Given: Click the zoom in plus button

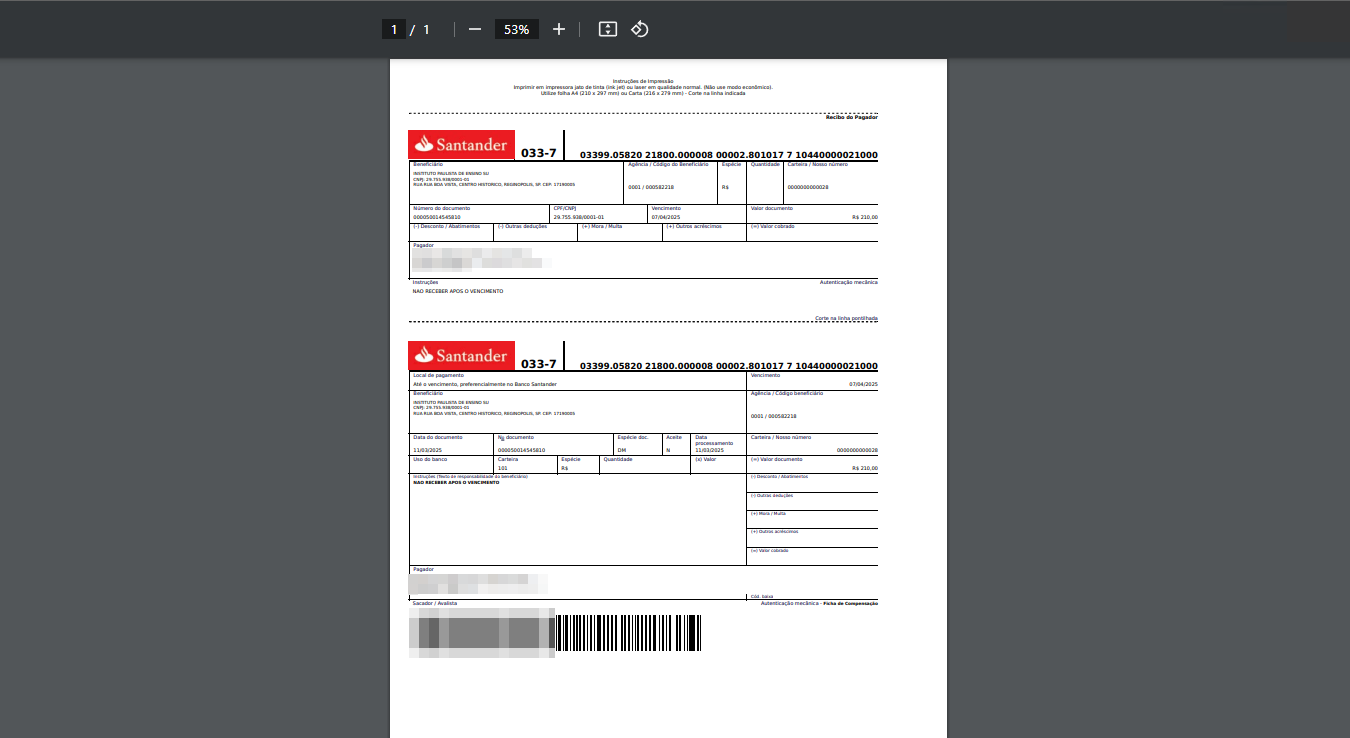Looking at the screenshot, I should pyautogui.click(x=559, y=29).
